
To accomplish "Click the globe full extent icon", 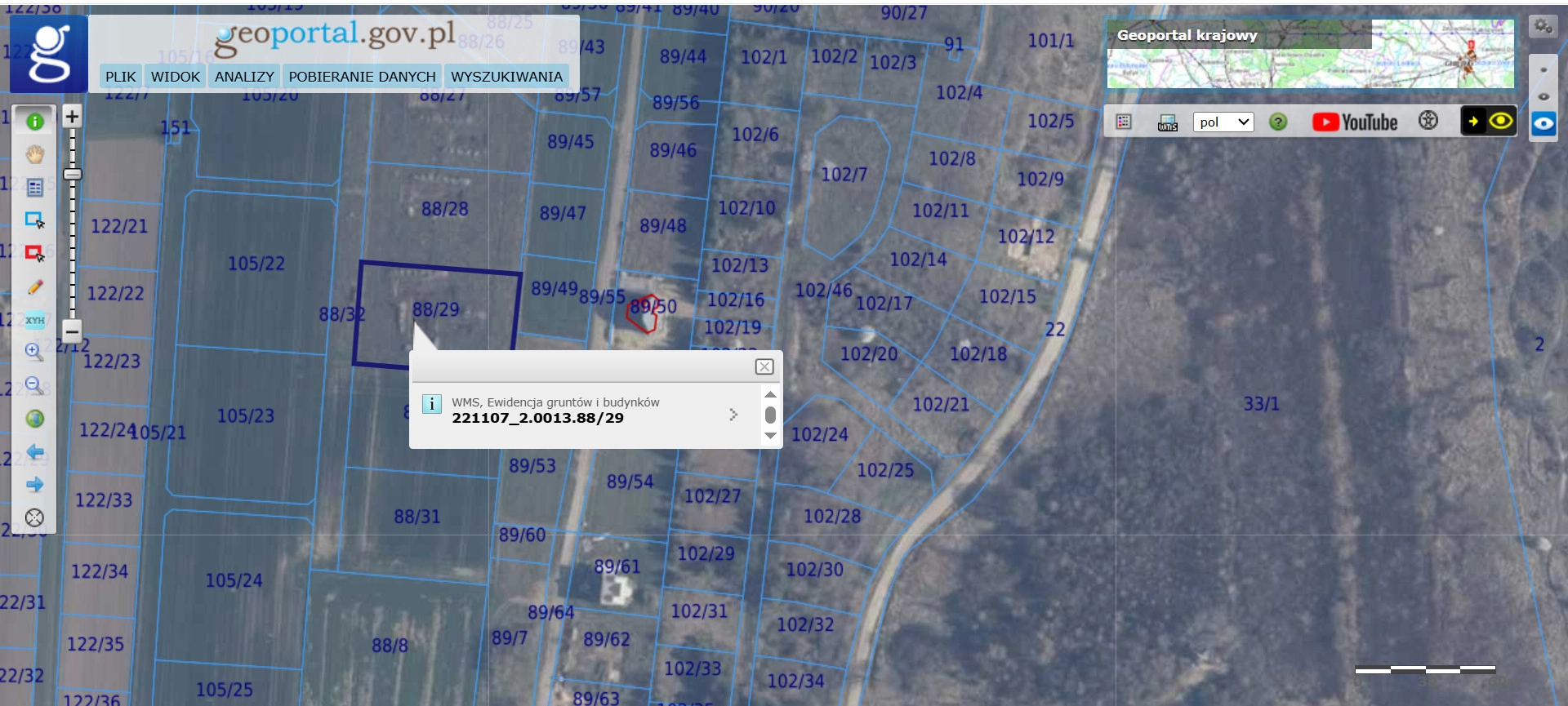I will [x=34, y=419].
